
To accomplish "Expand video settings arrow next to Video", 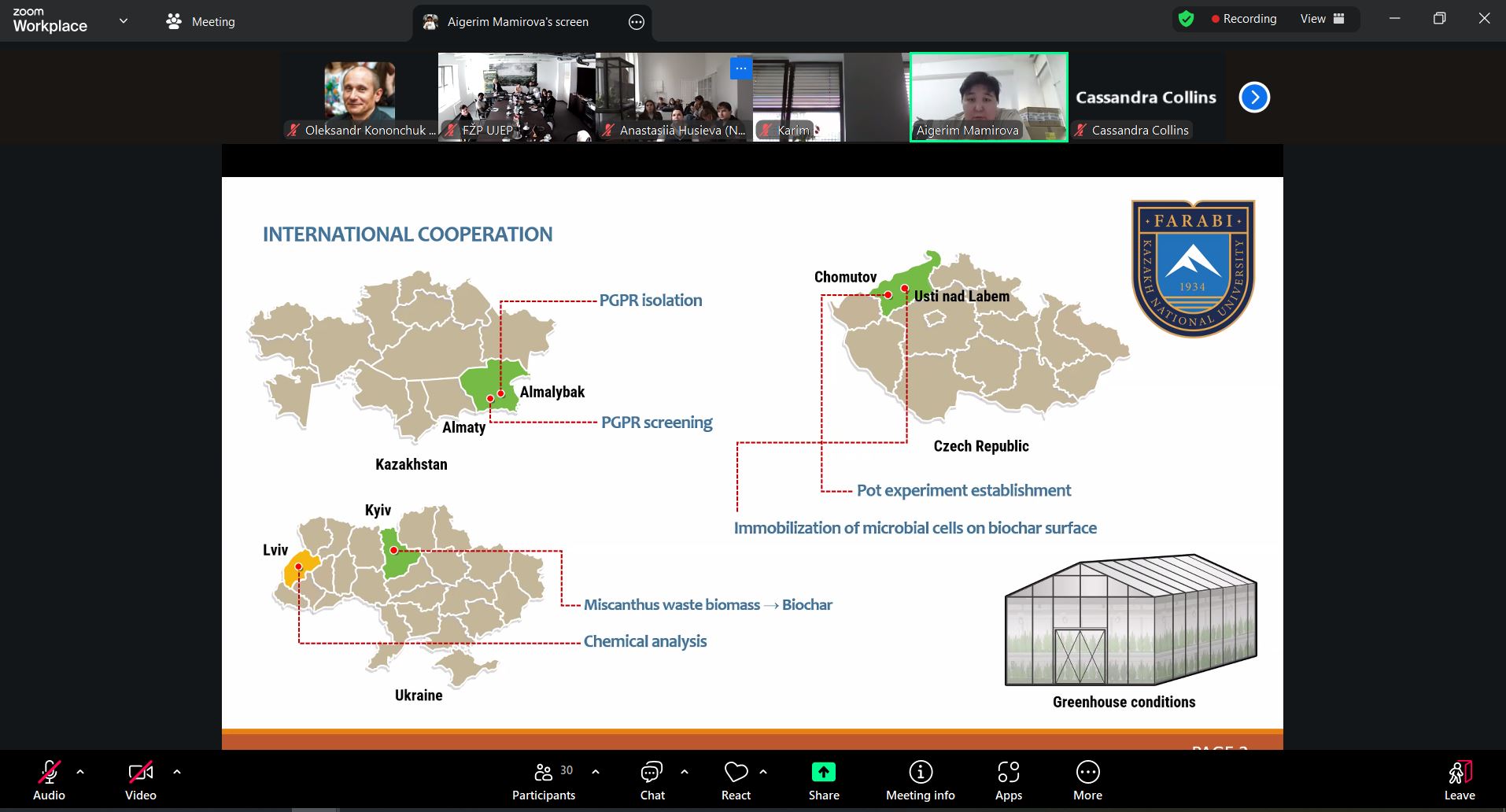I will [x=177, y=772].
